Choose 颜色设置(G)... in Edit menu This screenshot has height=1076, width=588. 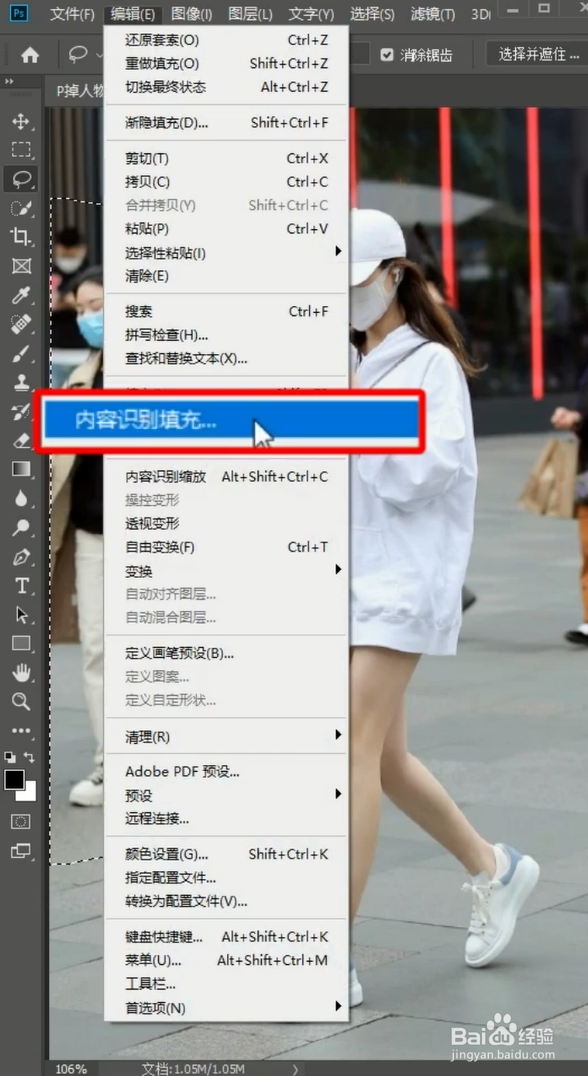click(226, 854)
